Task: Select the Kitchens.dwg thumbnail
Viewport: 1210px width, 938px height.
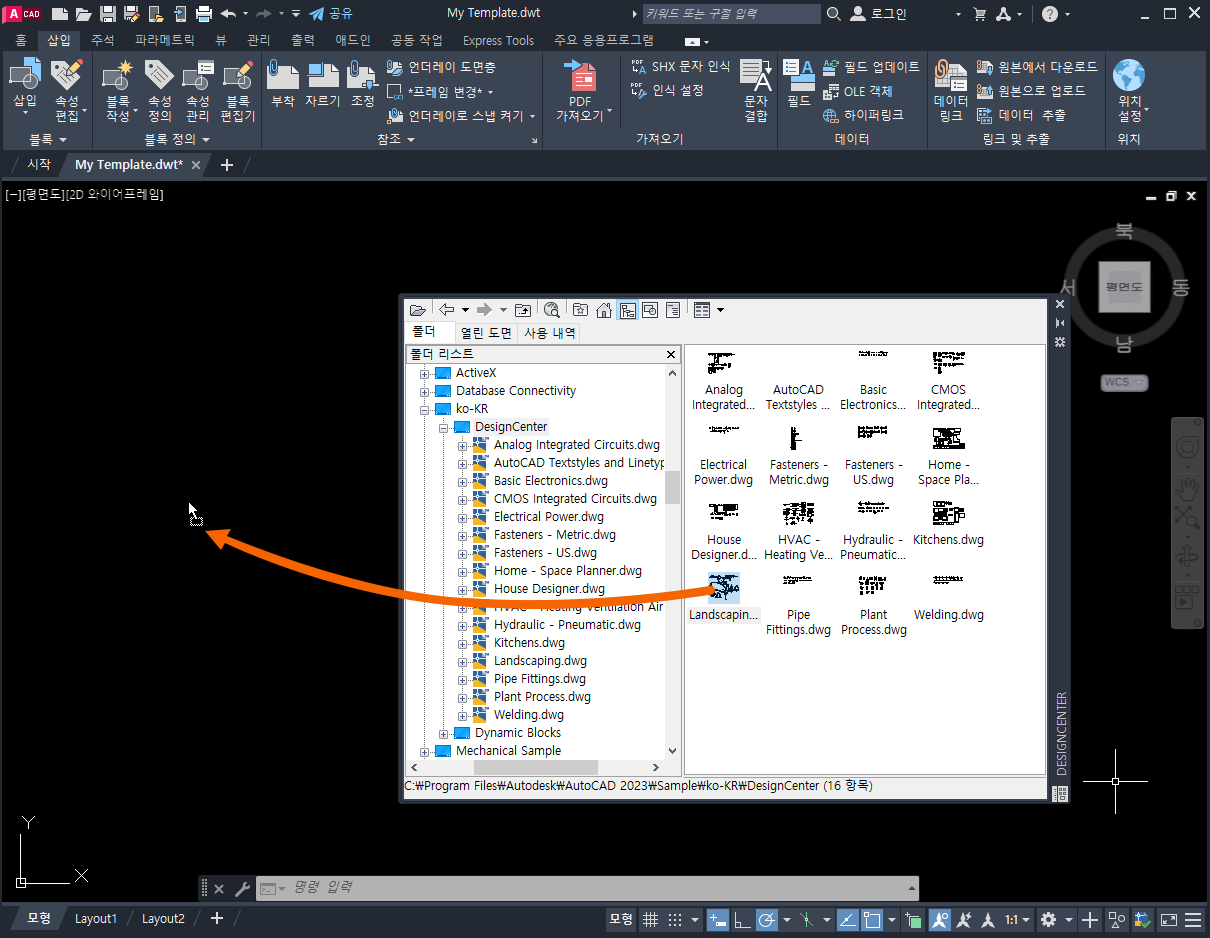Action: click(948, 525)
